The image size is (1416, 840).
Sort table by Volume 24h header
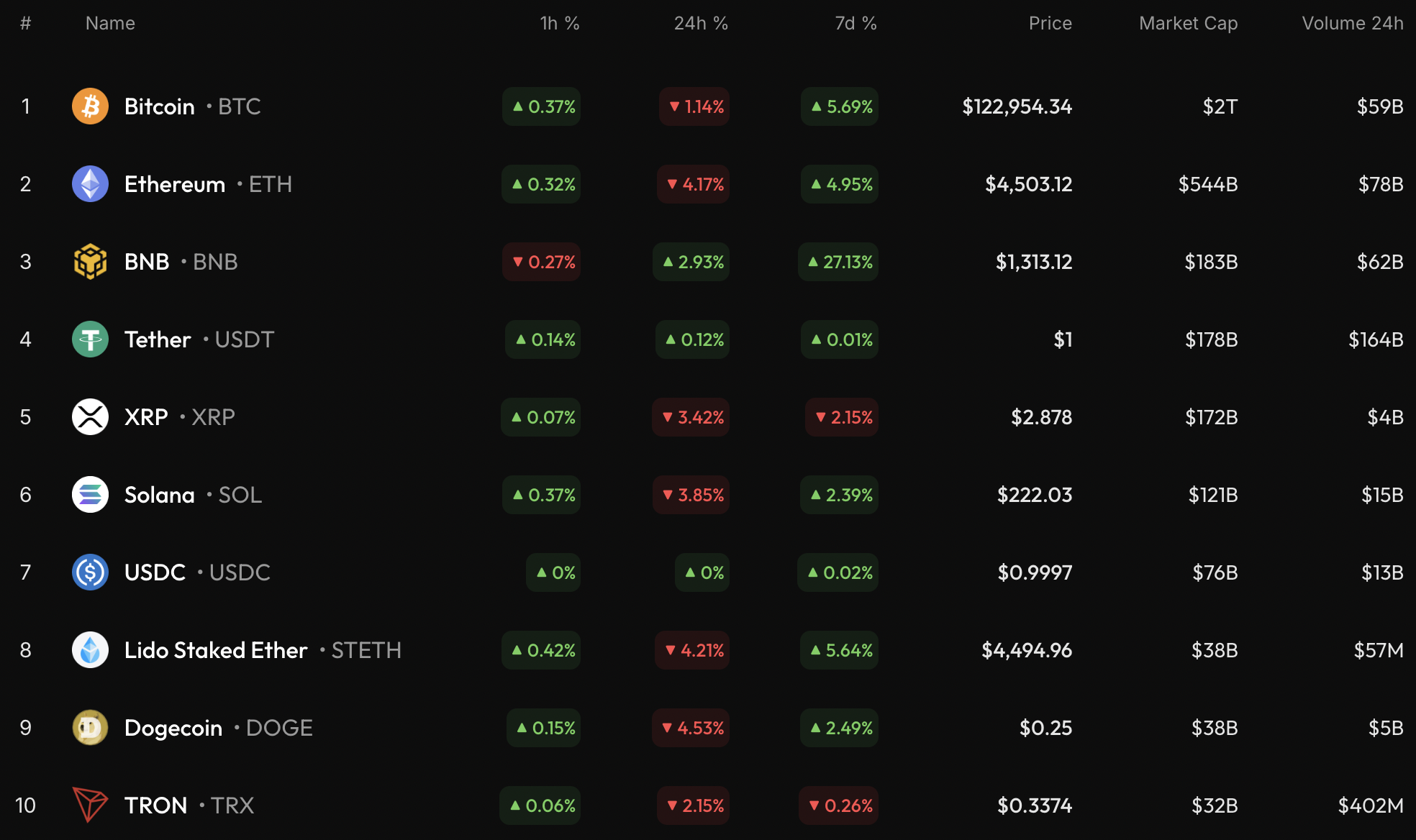(1352, 24)
